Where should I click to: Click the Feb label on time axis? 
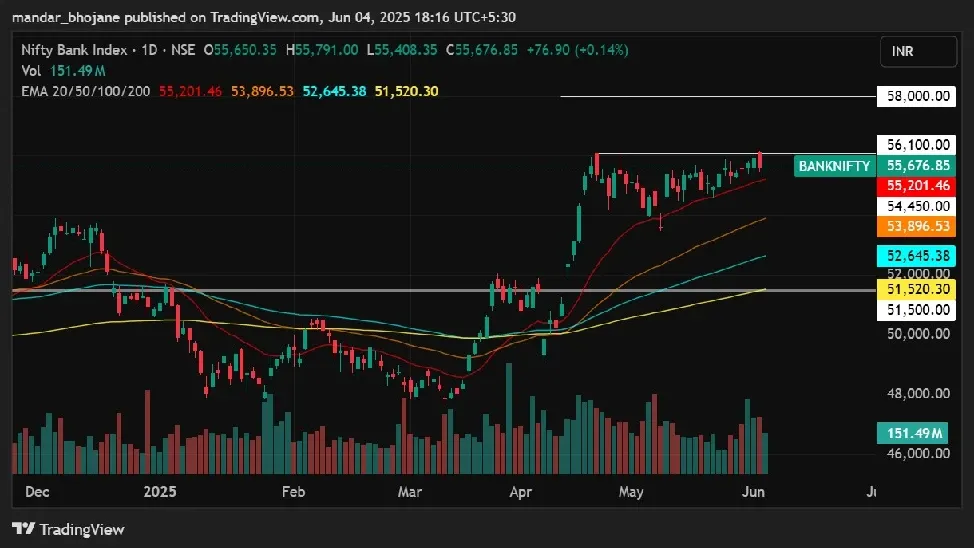293,492
